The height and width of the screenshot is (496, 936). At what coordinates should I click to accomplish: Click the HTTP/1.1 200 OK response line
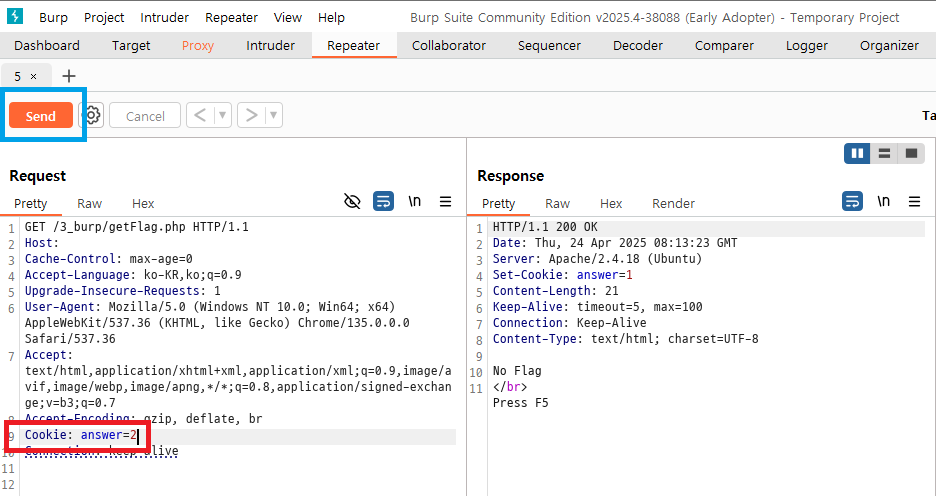[545, 227]
